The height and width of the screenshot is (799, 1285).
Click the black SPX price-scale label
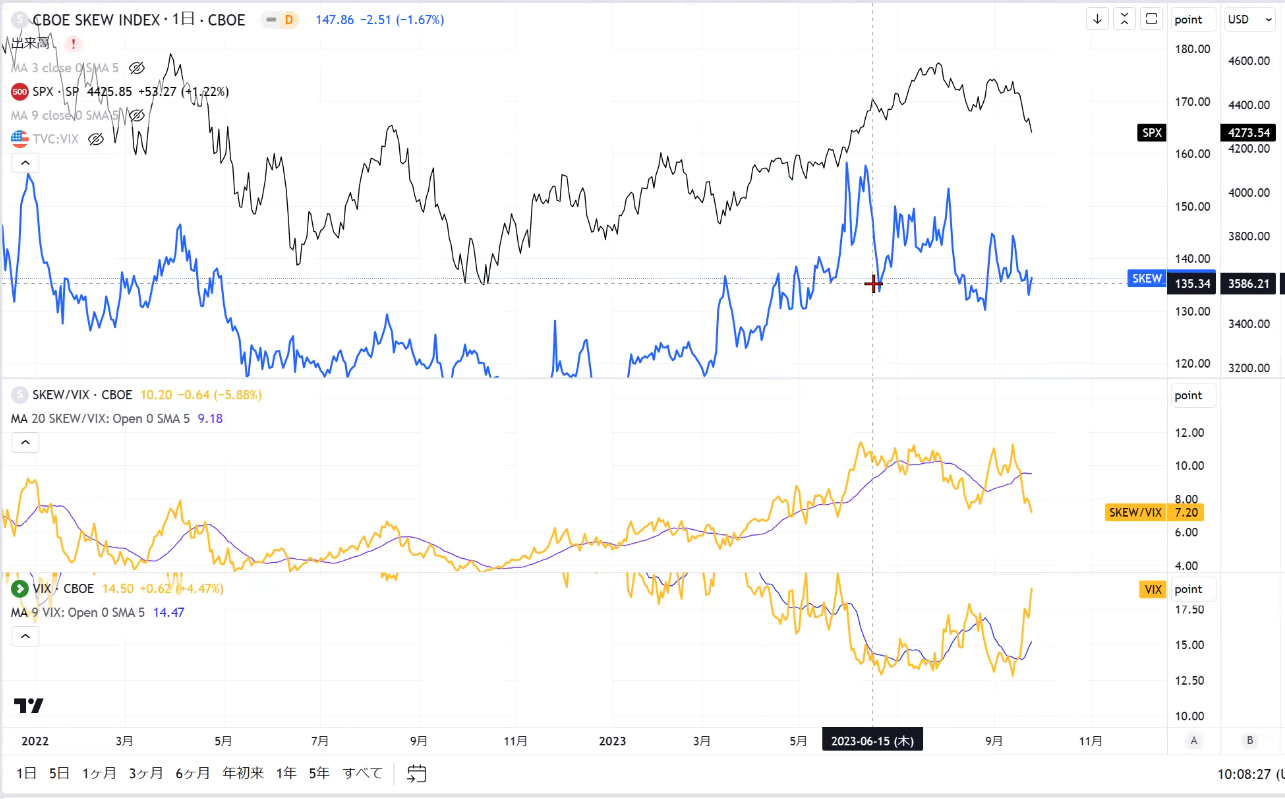pos(1153,132)
